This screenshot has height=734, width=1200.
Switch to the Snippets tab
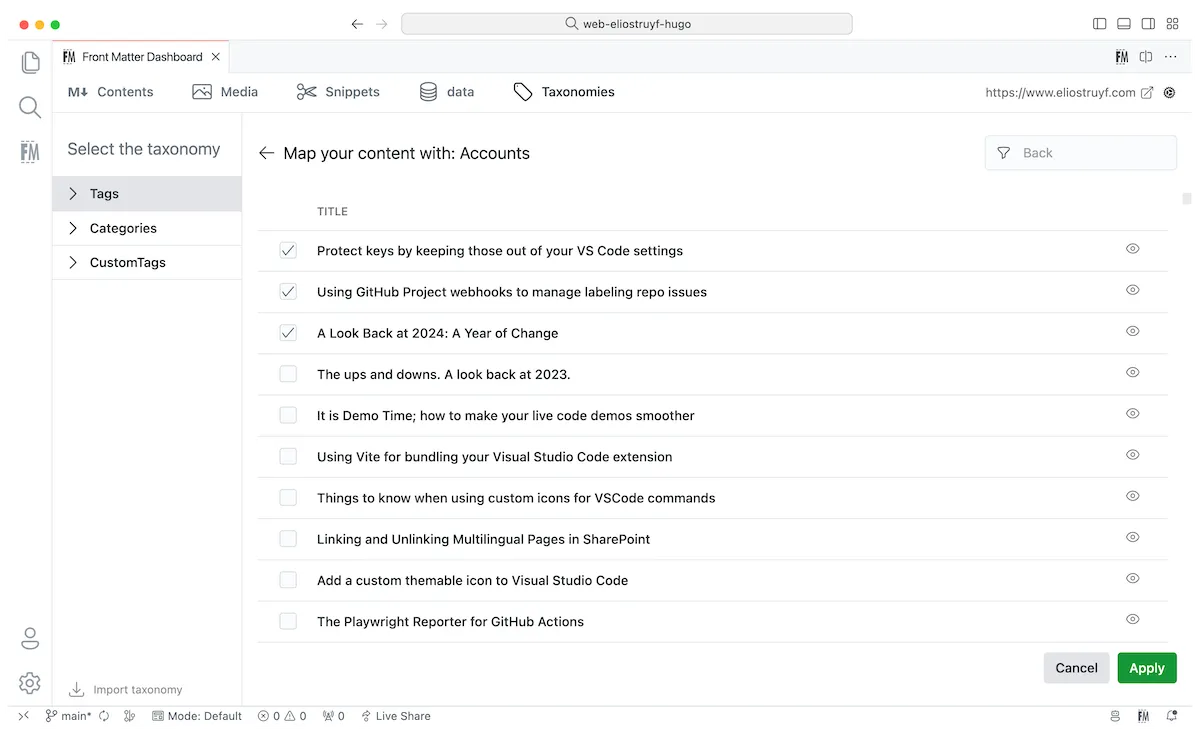[x=338, y=92]
